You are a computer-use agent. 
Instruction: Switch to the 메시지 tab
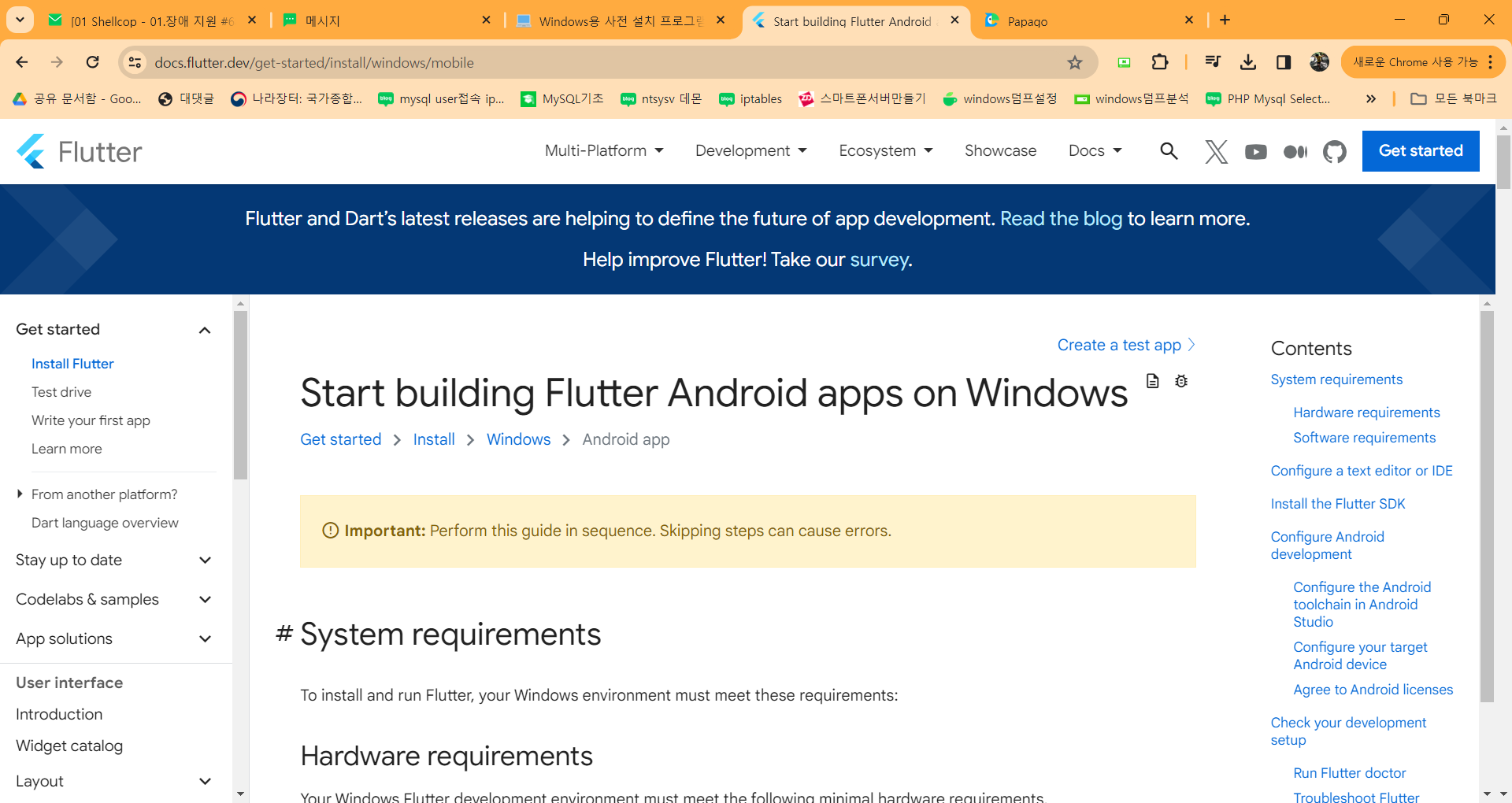tap(386, 21)
